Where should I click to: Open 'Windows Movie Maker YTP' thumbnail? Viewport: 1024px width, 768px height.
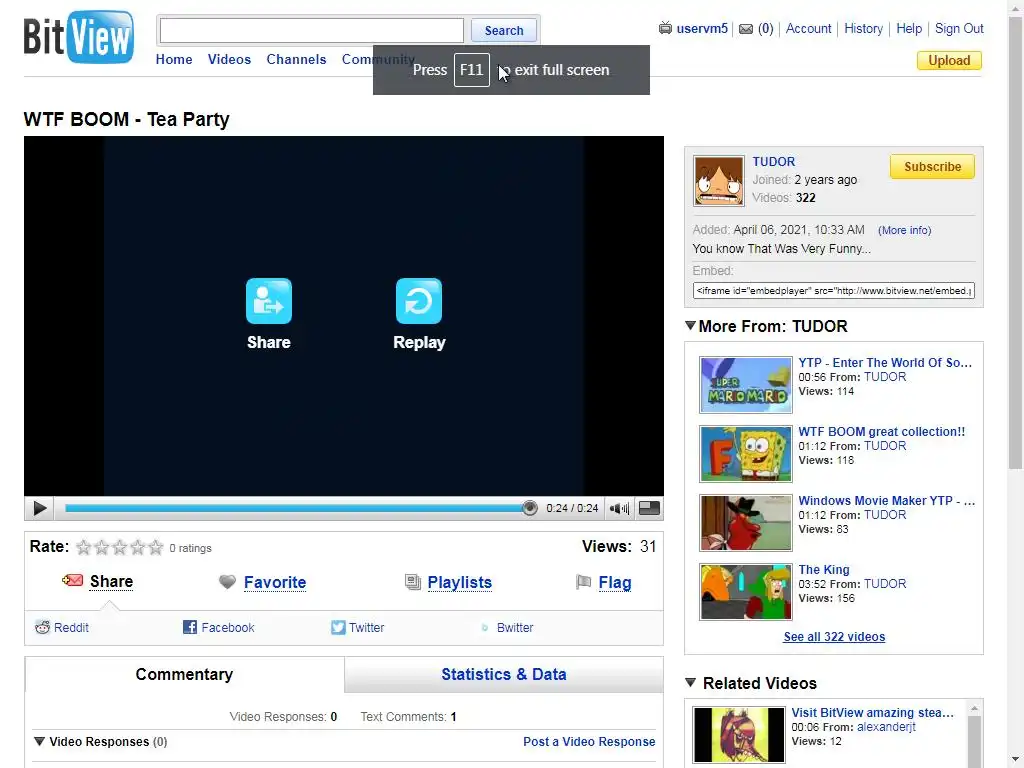(746, 522)
